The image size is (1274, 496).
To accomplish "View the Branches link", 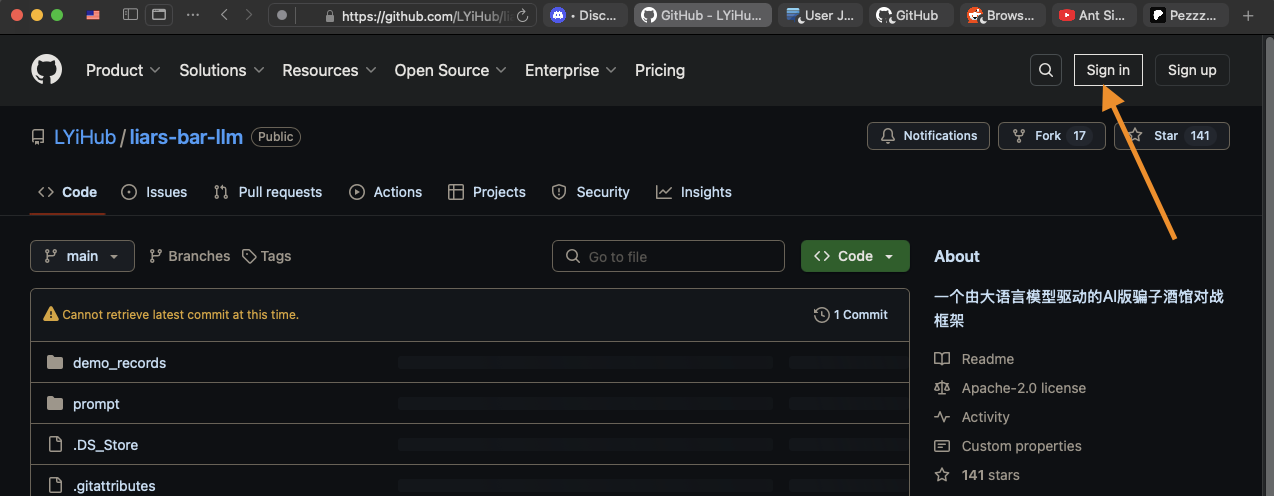I will tap(189, 256).
